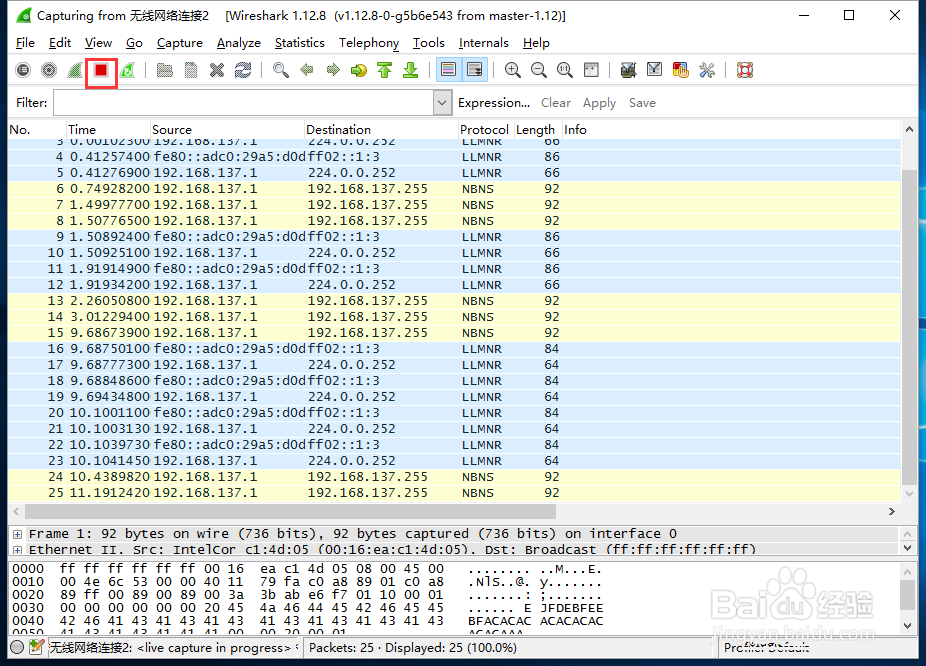926x666 pixels.
Task: Click the help lifebuoy icon
Action: coord(745,70)
